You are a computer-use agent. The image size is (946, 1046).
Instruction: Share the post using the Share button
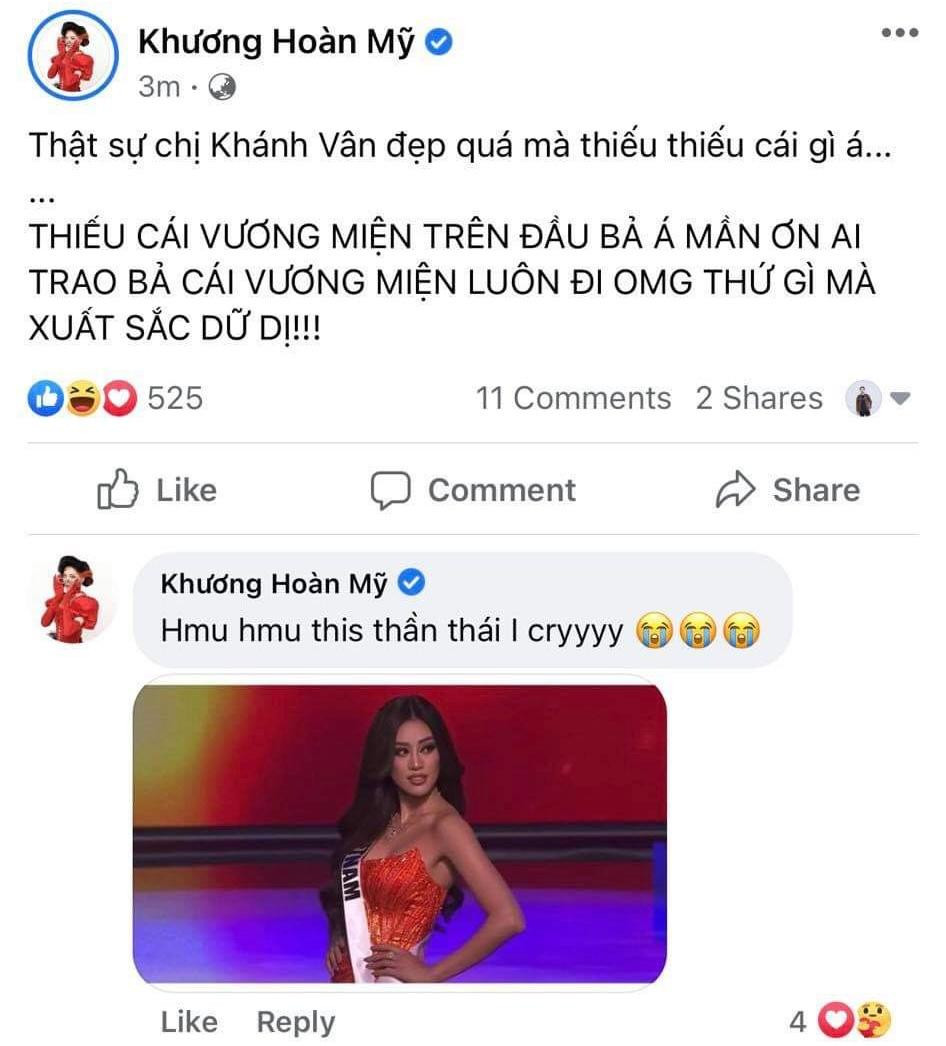tap(788, 490)
